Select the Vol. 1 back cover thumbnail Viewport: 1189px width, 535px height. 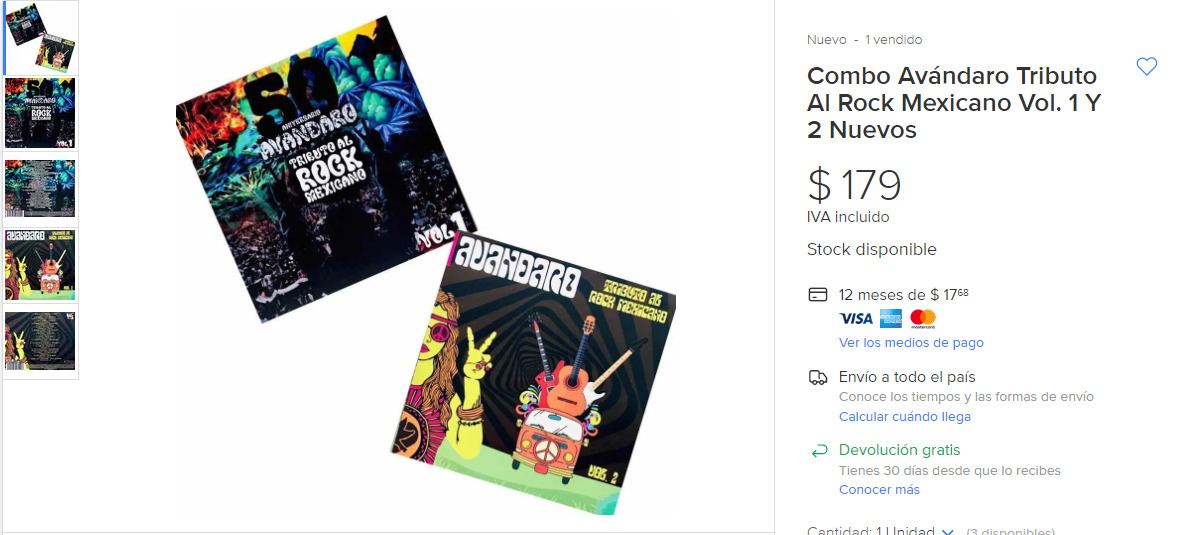click(x=40, y=189)
